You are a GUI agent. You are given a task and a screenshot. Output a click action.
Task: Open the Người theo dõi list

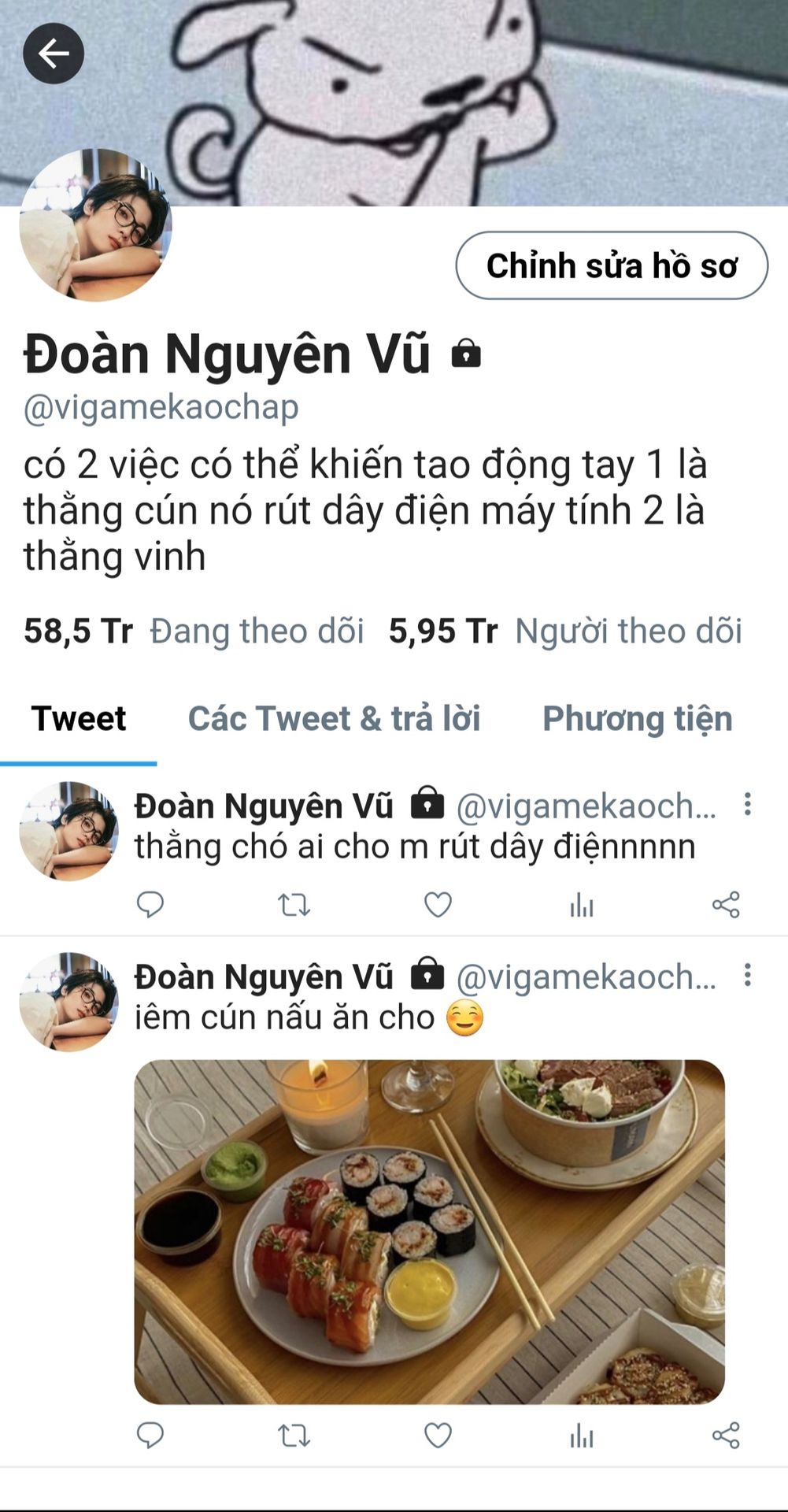[x=565, y=631]
